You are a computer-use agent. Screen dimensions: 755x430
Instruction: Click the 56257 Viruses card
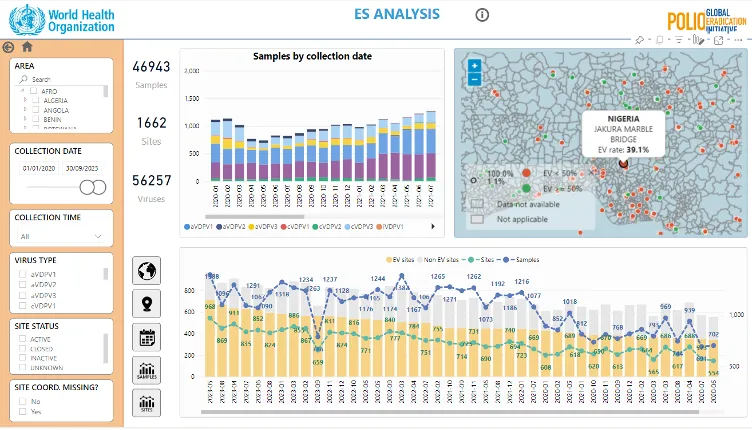[151, 188]
